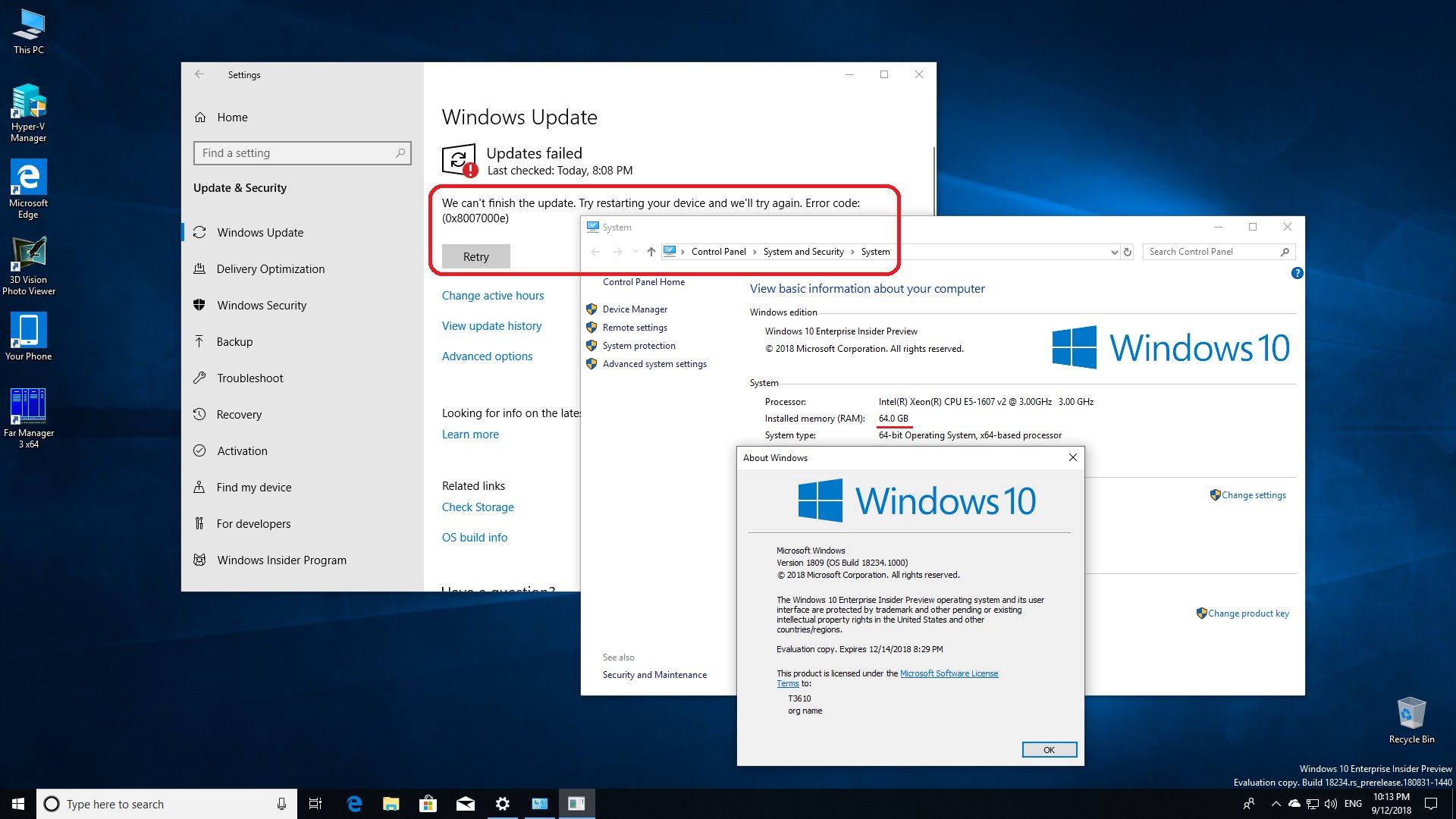The image size is (1456, 819).
Task: Click the Retry update button
Action: click(x=475, y=256)
